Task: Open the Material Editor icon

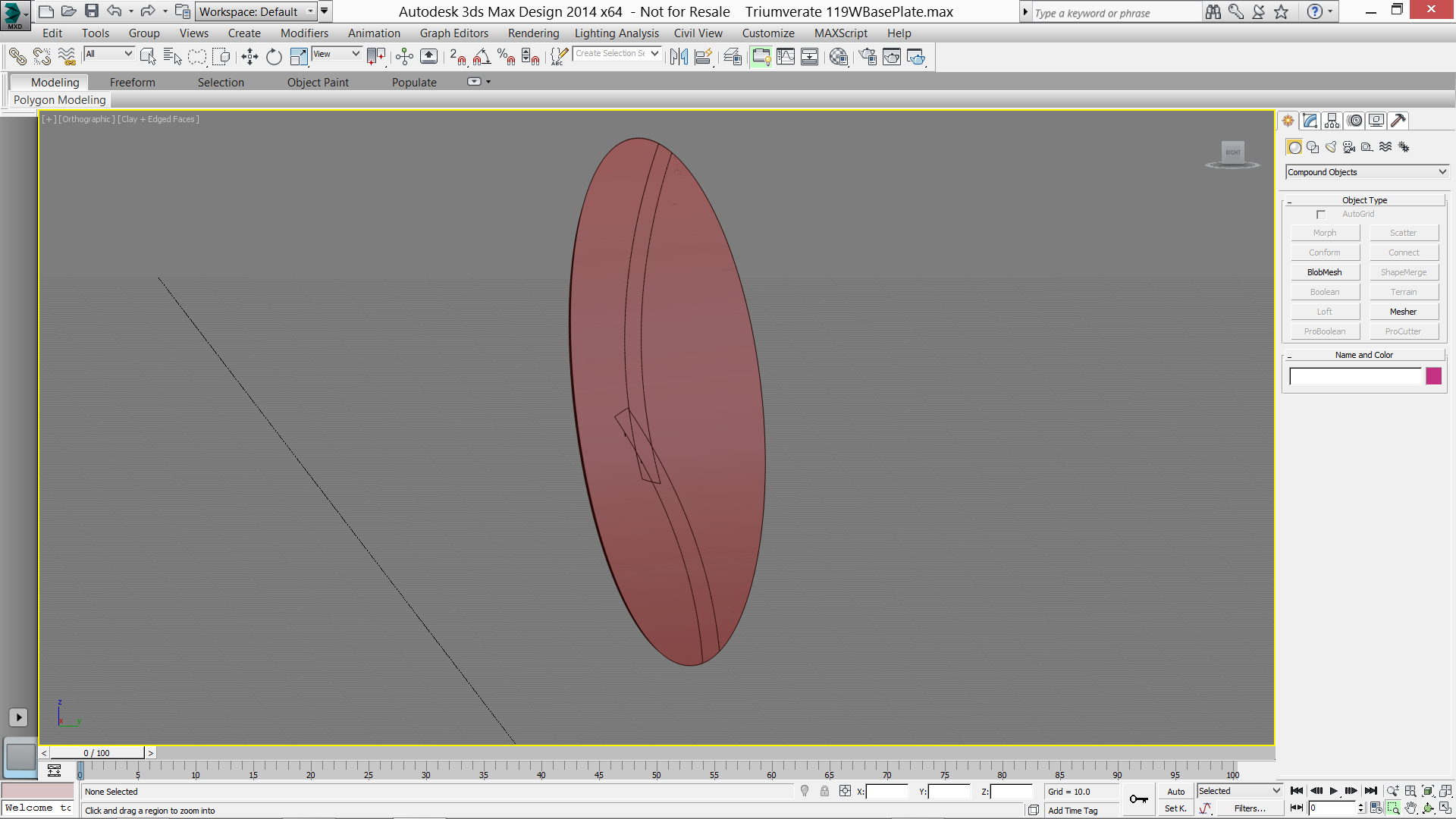Action: [838, 56]
